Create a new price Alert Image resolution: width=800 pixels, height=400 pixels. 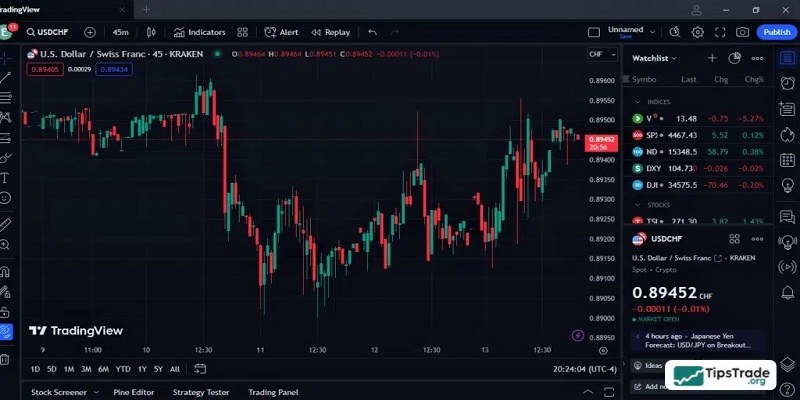[x=282, y=32]
